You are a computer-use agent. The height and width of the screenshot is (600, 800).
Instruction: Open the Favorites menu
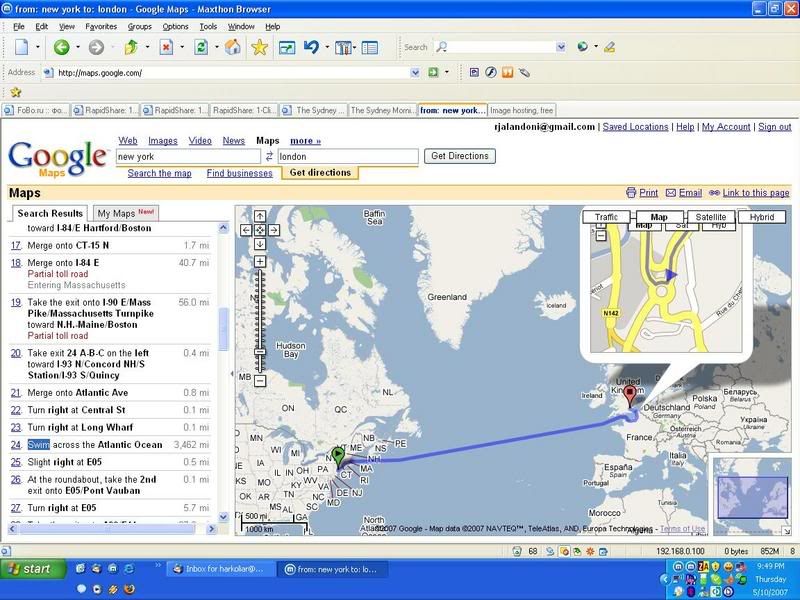[101, 27]
